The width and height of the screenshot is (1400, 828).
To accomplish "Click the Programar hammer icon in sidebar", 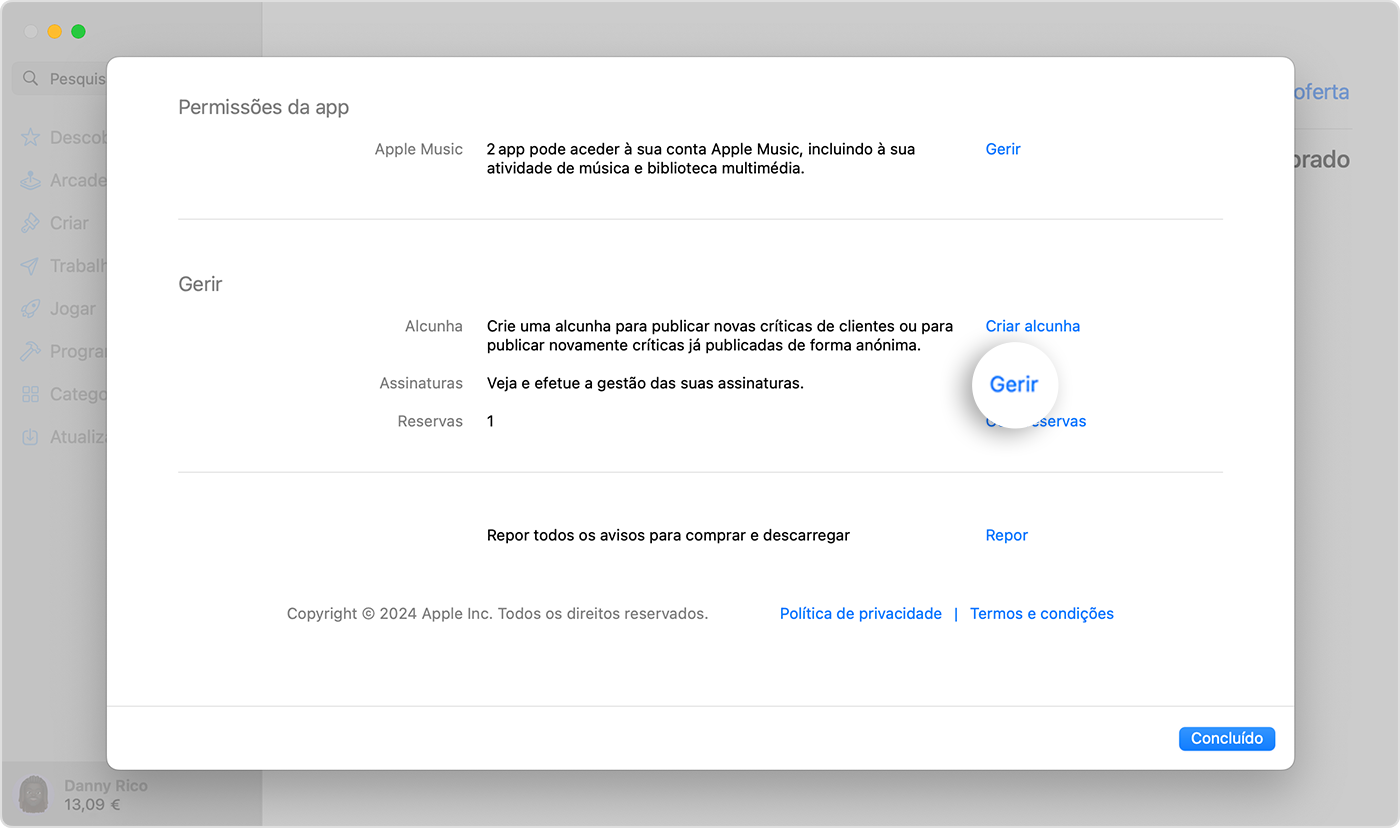I will 31,352.
